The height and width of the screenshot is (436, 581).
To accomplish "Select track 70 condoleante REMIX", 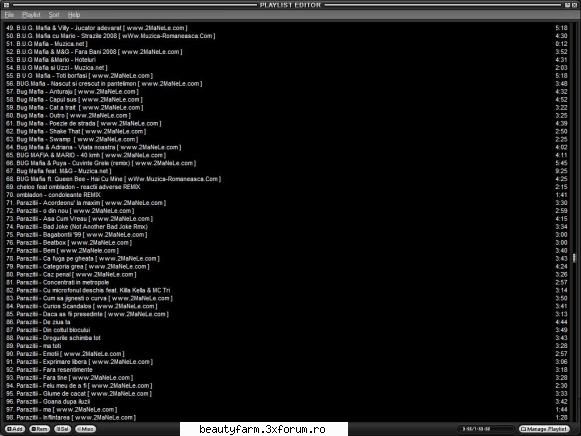I will click(286, 195).
